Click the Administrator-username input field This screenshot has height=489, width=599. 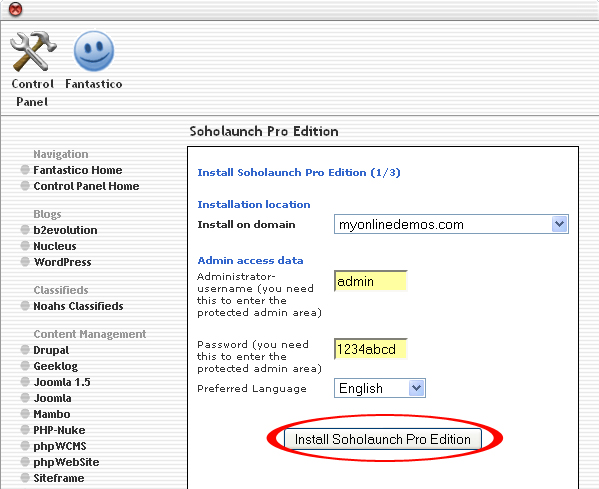tap(371, 281)
